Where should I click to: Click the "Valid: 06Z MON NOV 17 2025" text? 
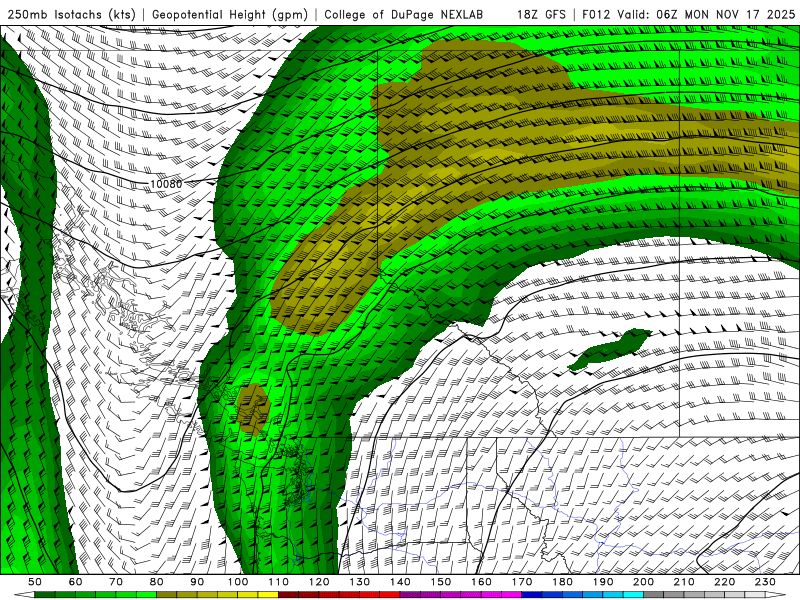(x=706, y=14)
